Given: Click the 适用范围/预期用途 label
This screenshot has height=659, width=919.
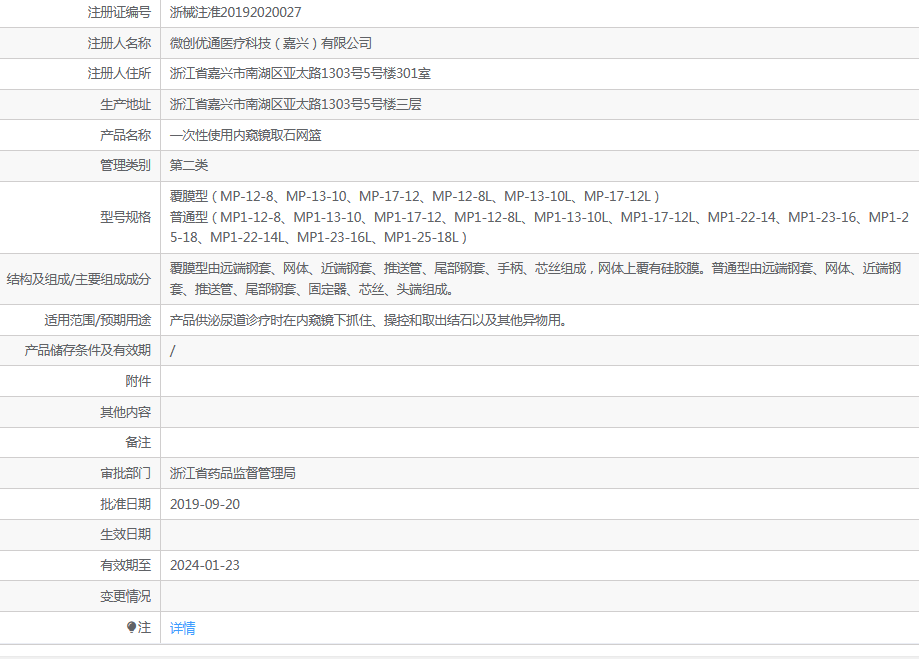Looking at the screenshot, I should pos(98,320).
